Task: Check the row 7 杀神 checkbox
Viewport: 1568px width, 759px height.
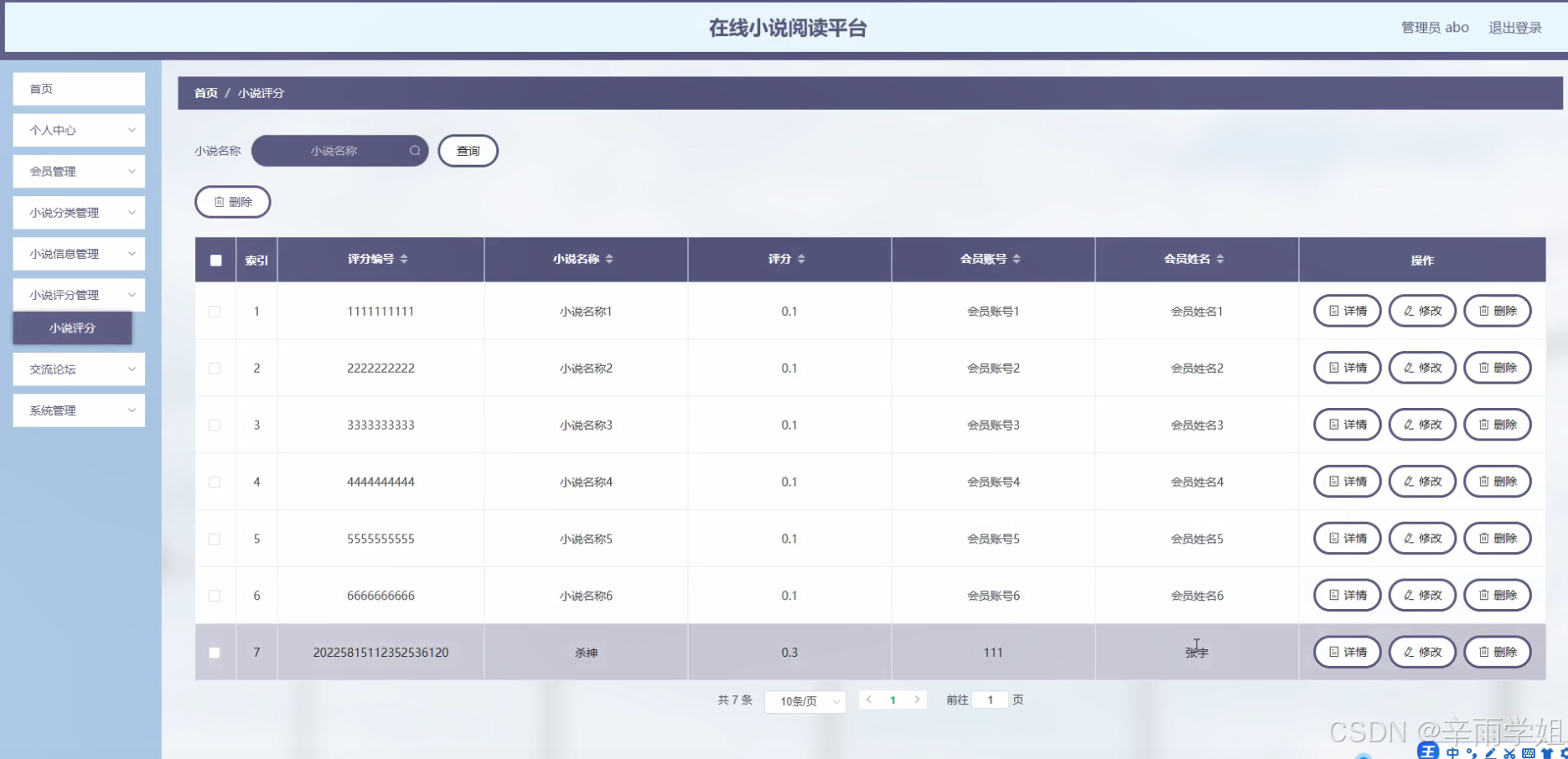Action: point(215,653)
